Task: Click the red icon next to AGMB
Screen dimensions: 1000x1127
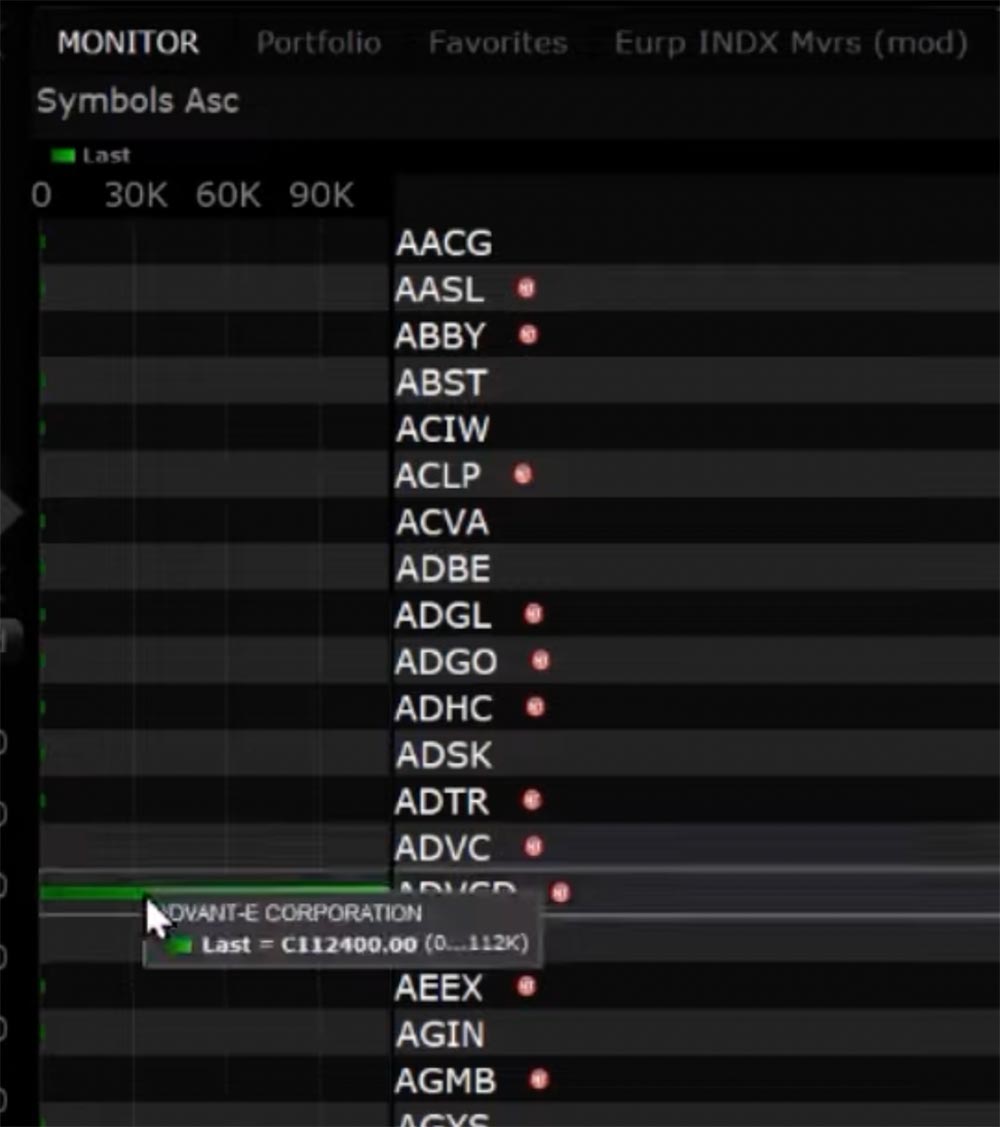Action: pos(539,1080)
